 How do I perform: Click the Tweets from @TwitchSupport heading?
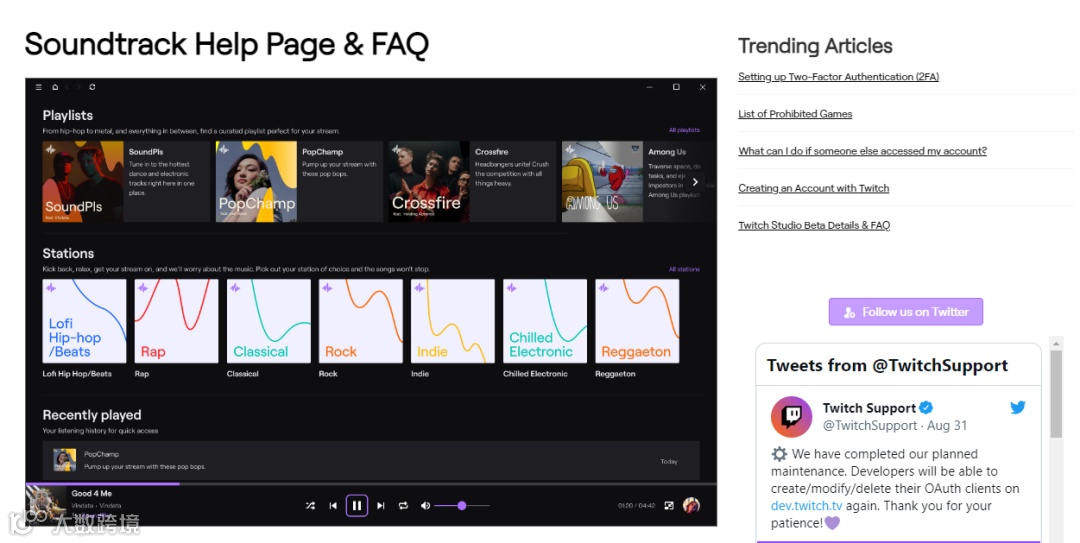(x=887, y=366)
